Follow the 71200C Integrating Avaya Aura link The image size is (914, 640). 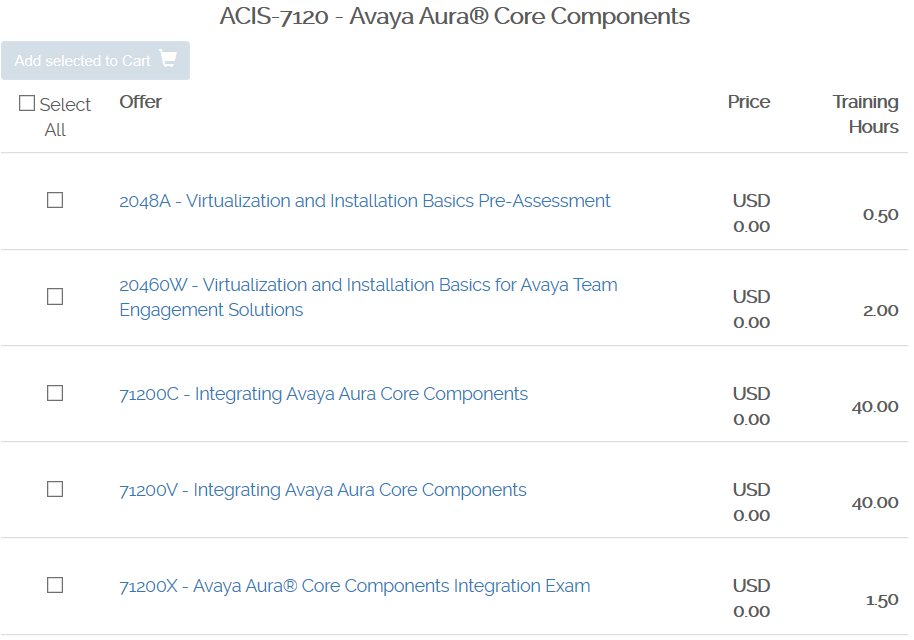(x=323, y=394)
